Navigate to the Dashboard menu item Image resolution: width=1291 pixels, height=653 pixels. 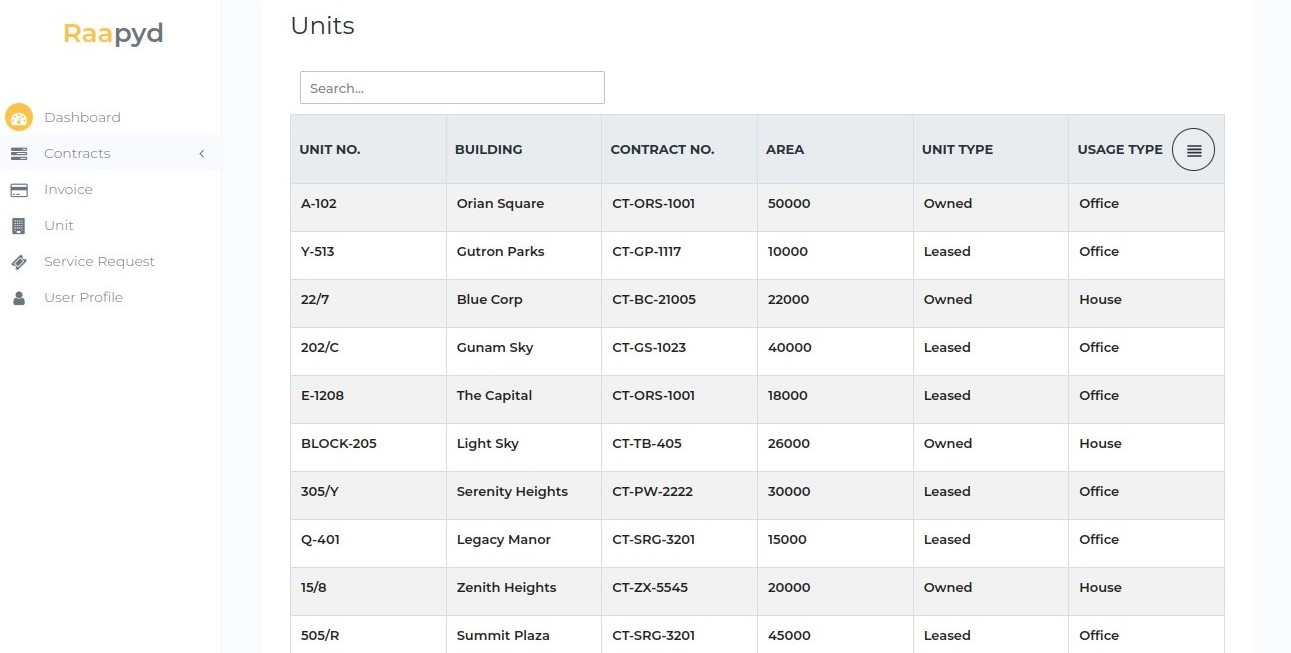[82, 117]
